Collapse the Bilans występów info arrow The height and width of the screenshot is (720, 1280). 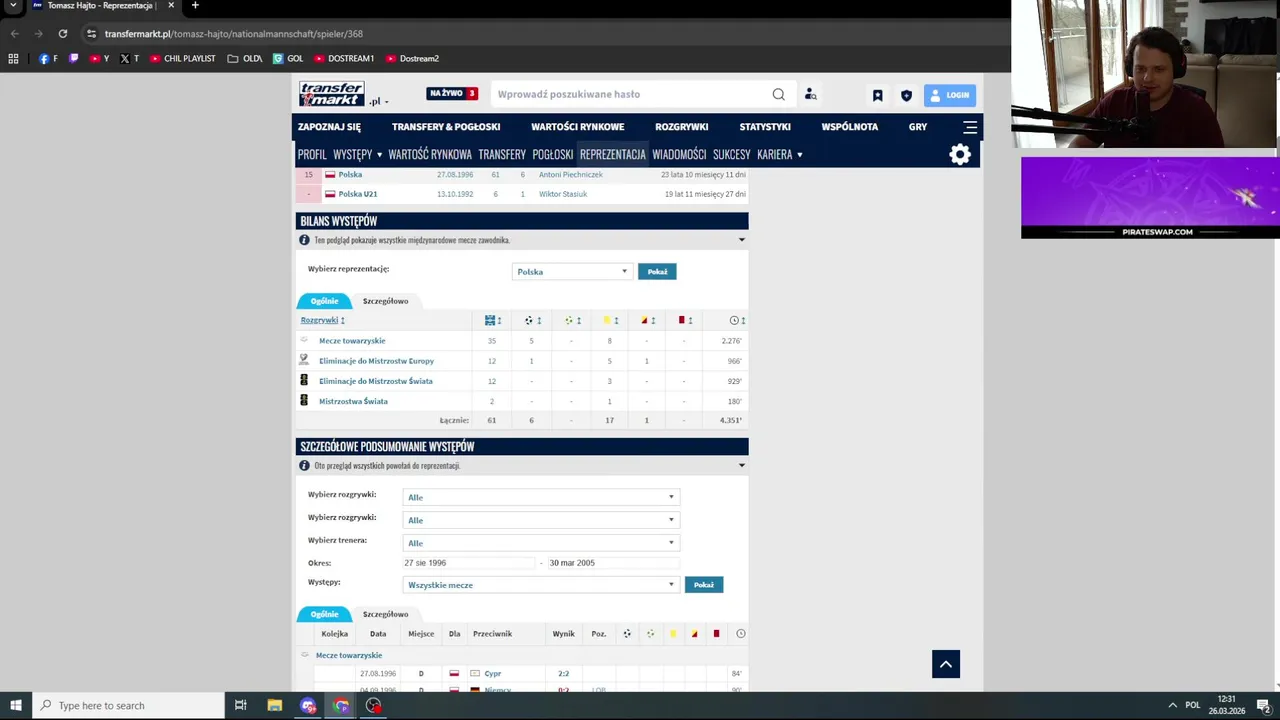click(x=741, y=240)
